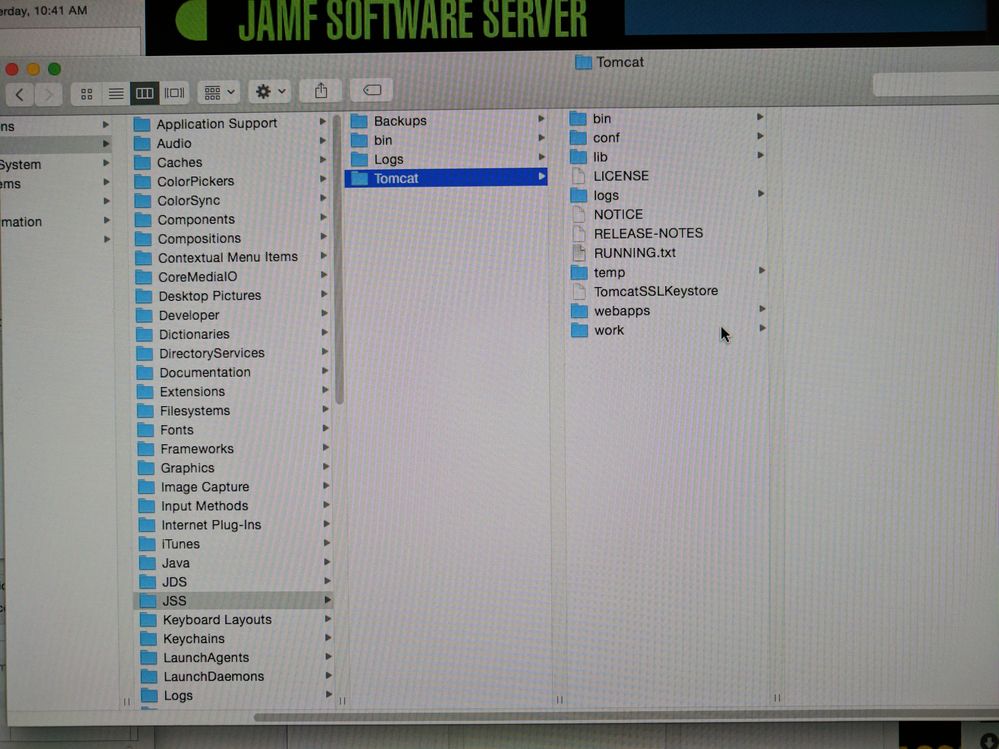Open the webapps folder
The width and height of the screenshot is (999, 749).
(622, 311)
